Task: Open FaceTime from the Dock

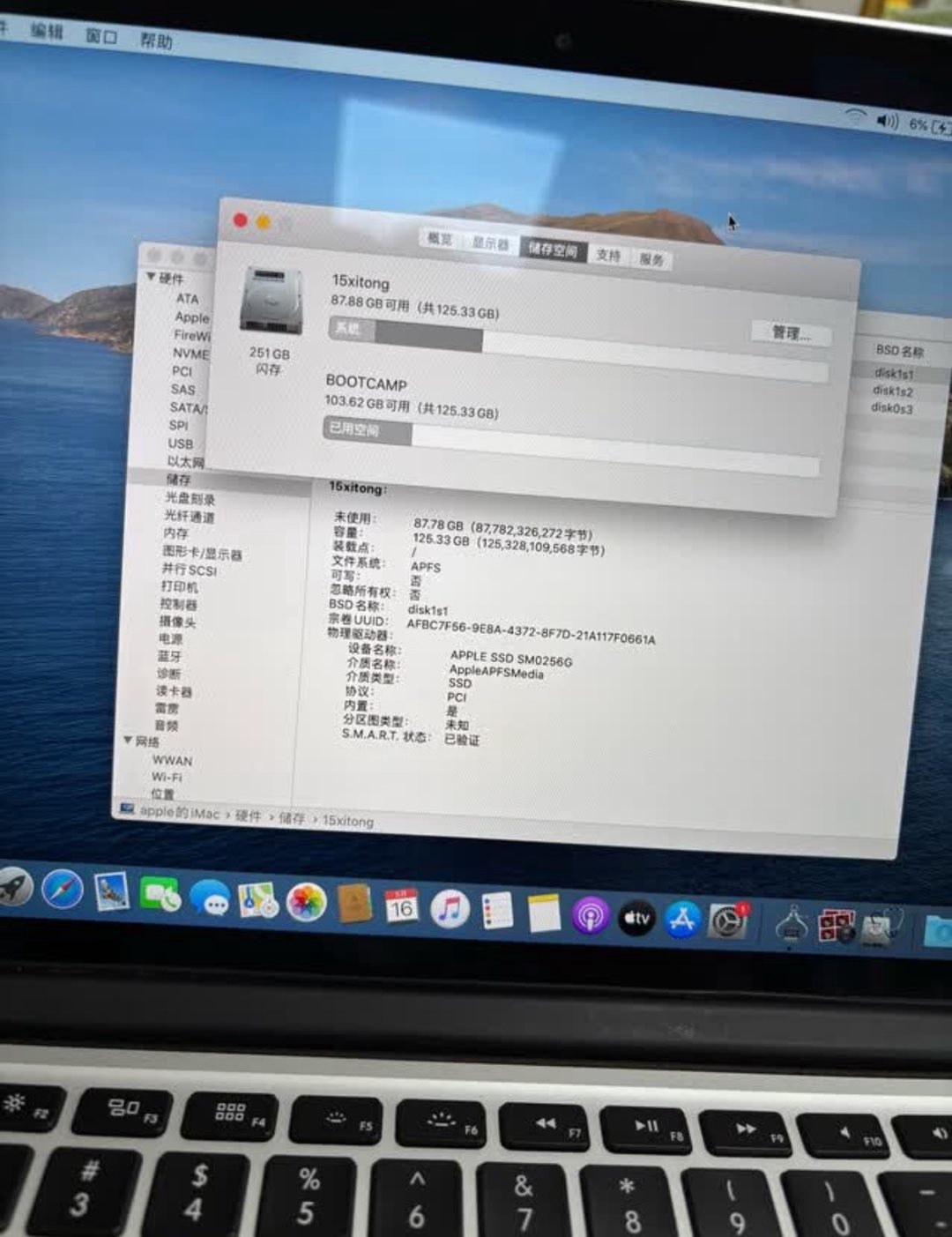Action: point(160,896)
